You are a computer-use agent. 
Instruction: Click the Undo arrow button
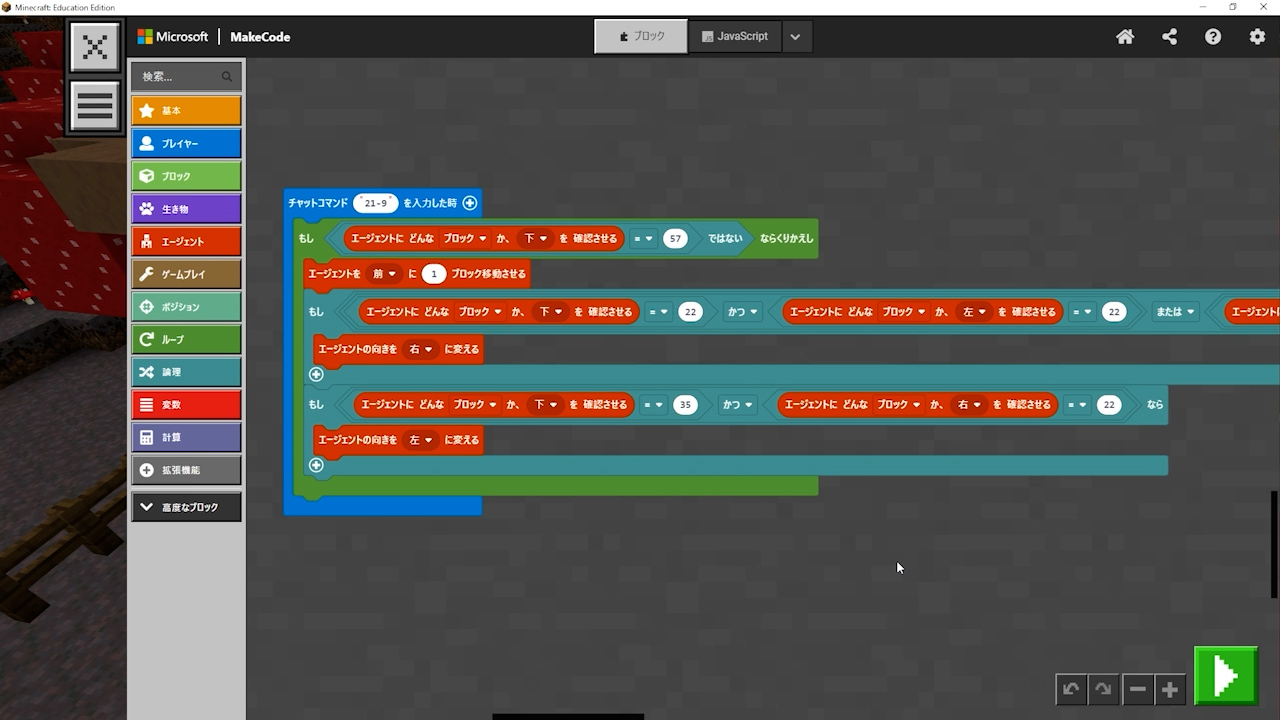click(1071, 689)
